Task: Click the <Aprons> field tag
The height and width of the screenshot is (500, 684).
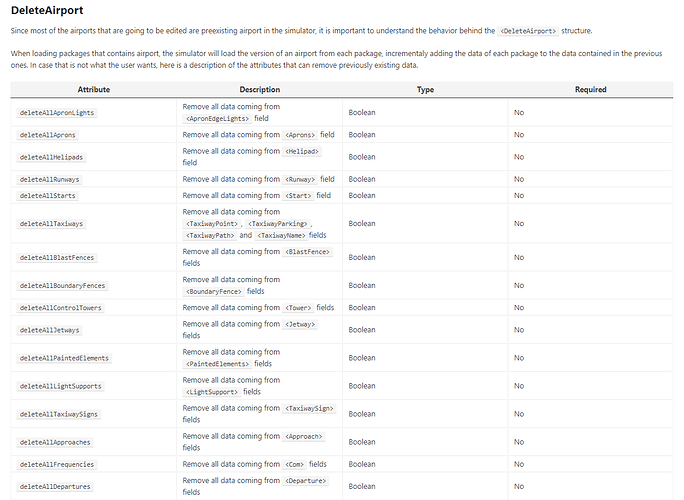Action: [x=300, y=135]
